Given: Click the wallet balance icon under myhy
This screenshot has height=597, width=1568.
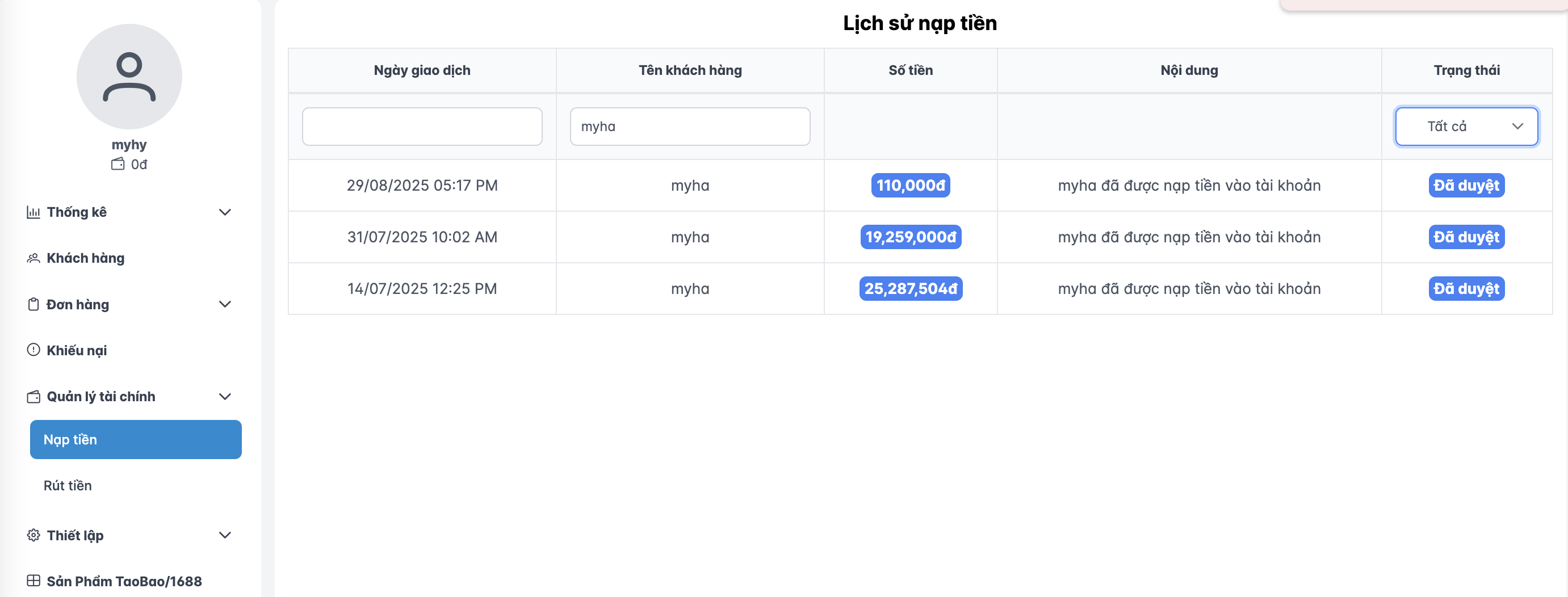Looking at the screenshot, I should (x=118, y=165).
